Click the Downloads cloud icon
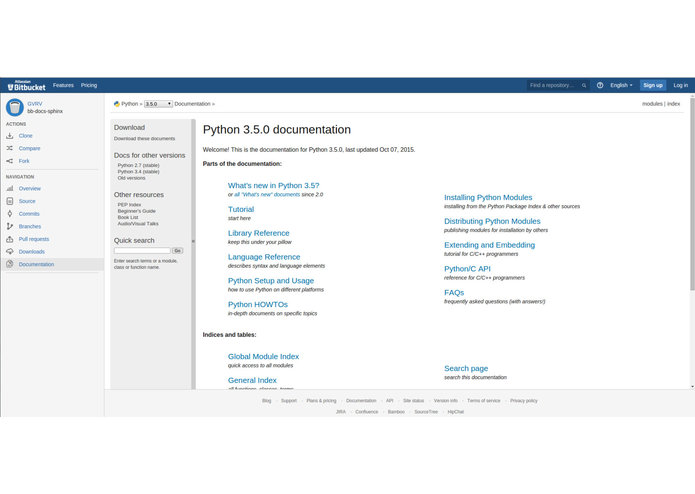The height and width of the screenshot is (494, 695). pos(10,252)
